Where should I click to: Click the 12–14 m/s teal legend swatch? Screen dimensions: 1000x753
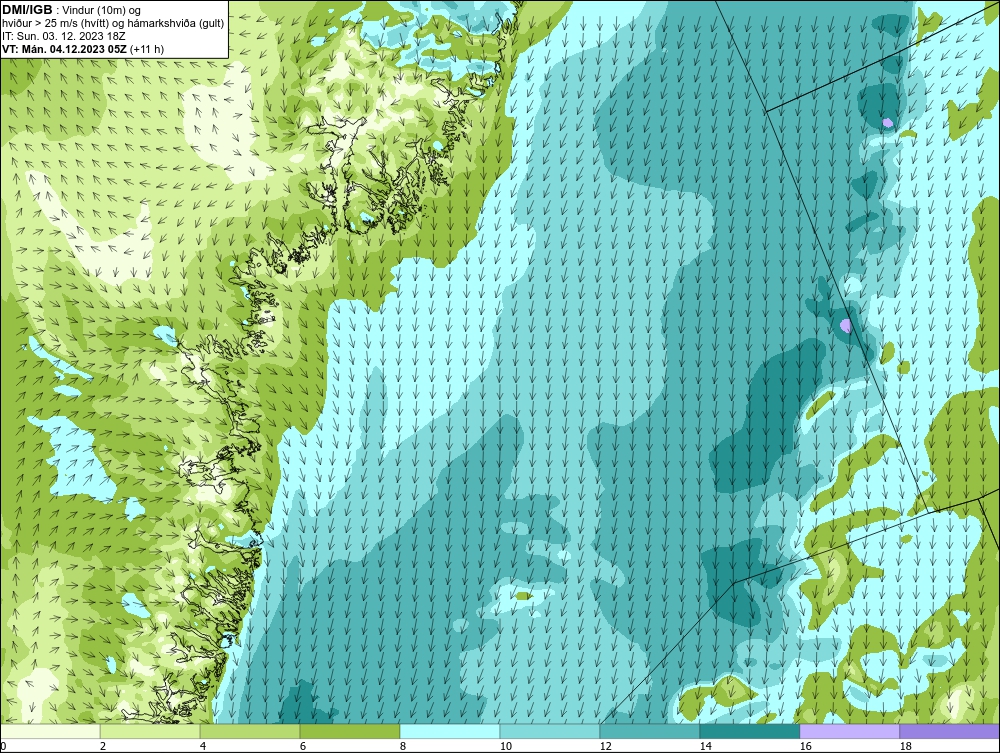650,731
